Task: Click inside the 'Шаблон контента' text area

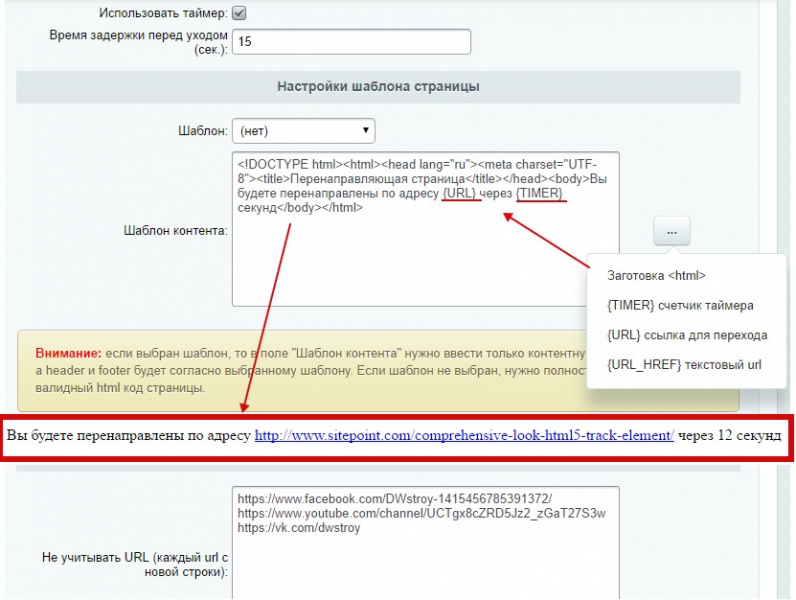Action: click(x=425, y=260)
